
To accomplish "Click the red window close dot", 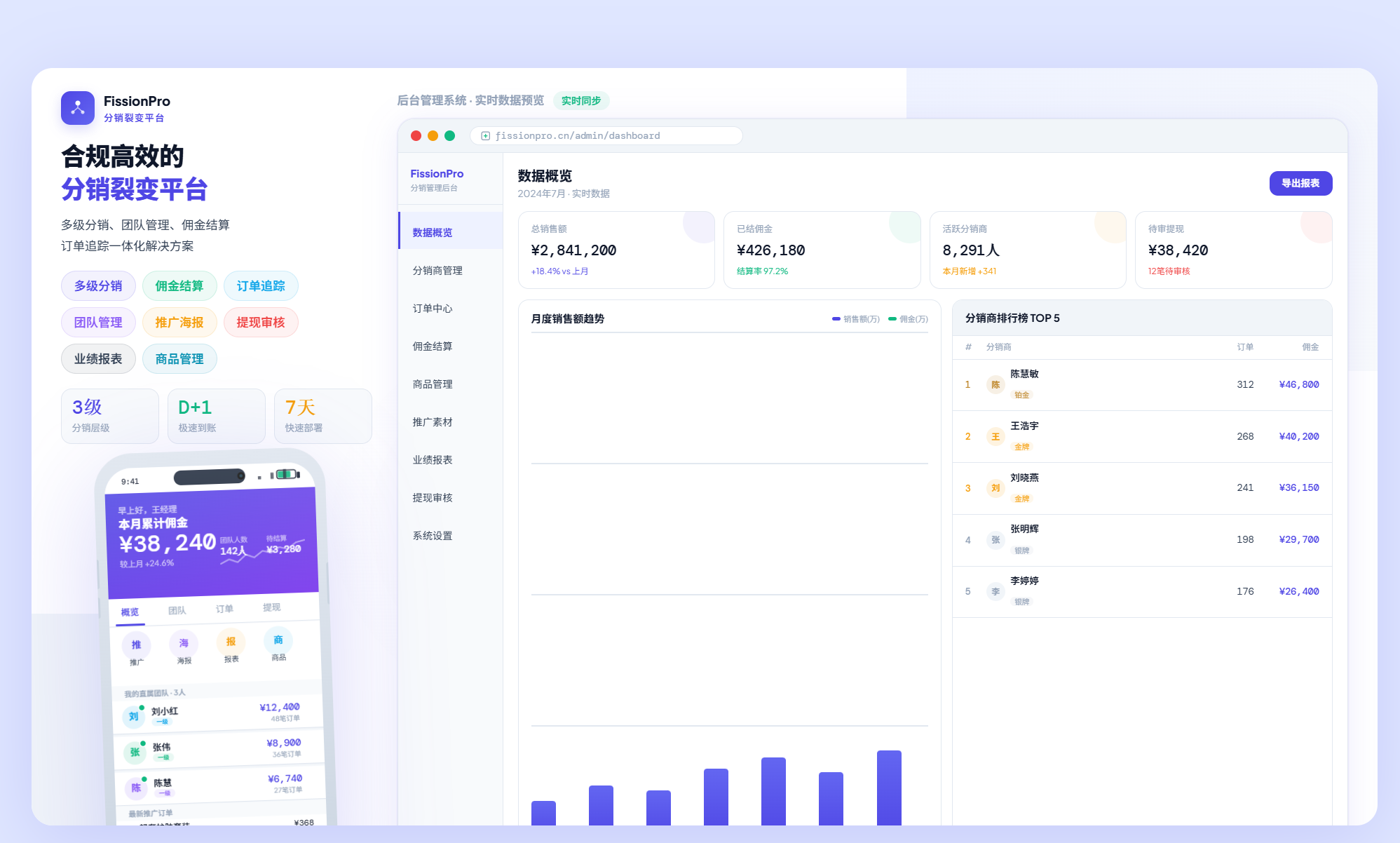I will pos(416,136).
